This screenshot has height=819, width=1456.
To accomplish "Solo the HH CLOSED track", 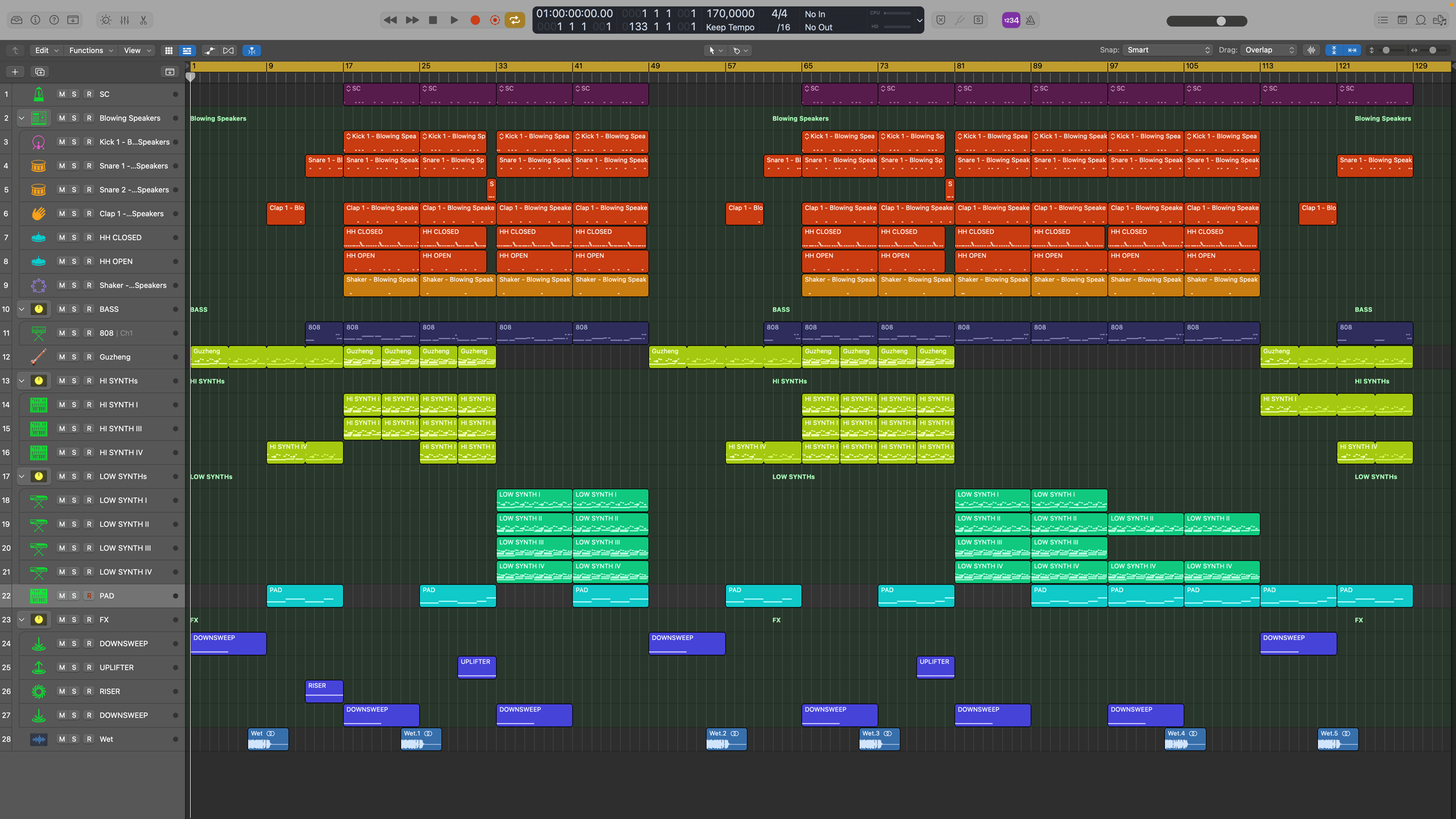I will click(x=74, y=238).
